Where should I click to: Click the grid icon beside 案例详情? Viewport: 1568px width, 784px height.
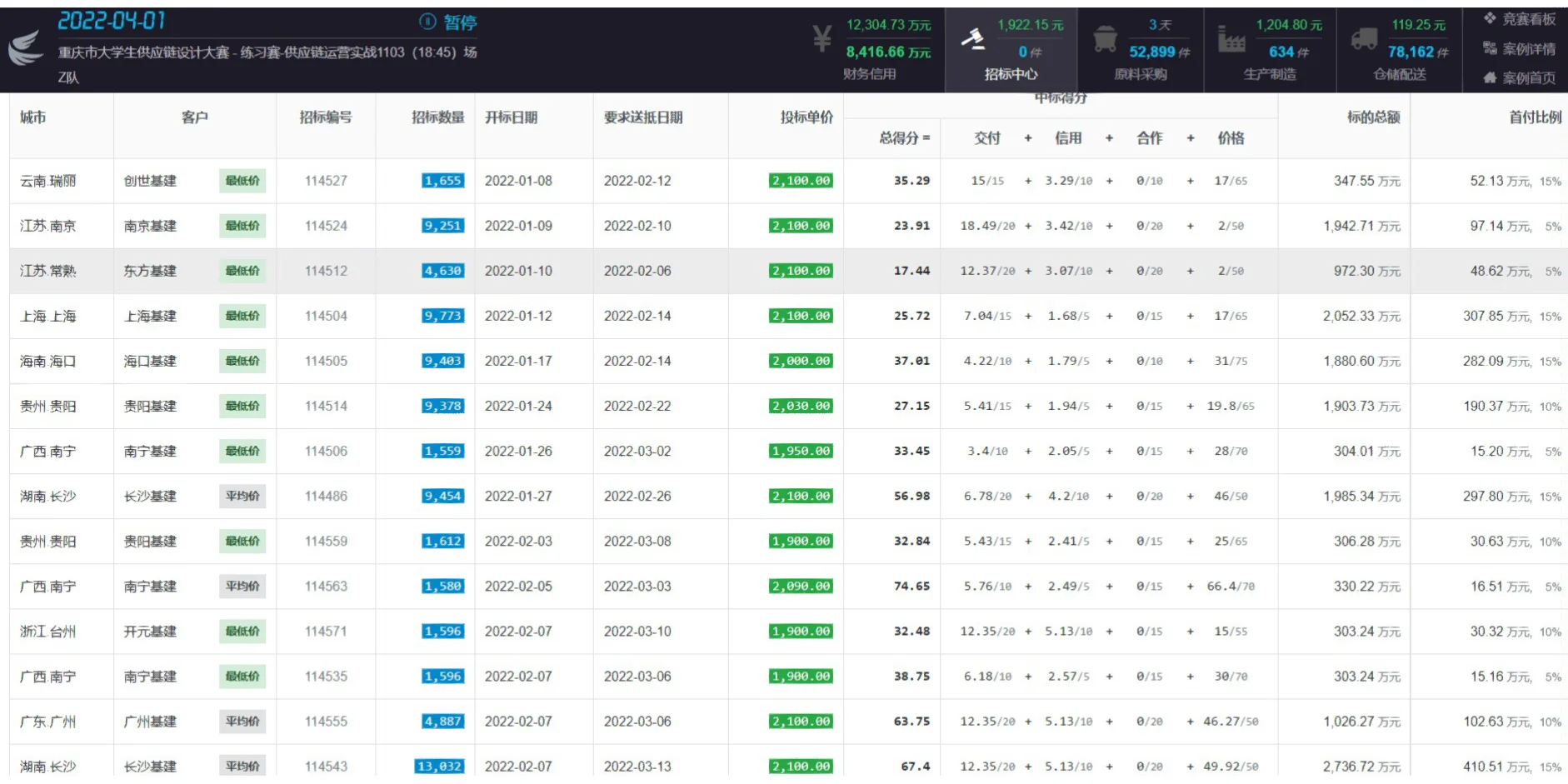tap(1491, 47)
